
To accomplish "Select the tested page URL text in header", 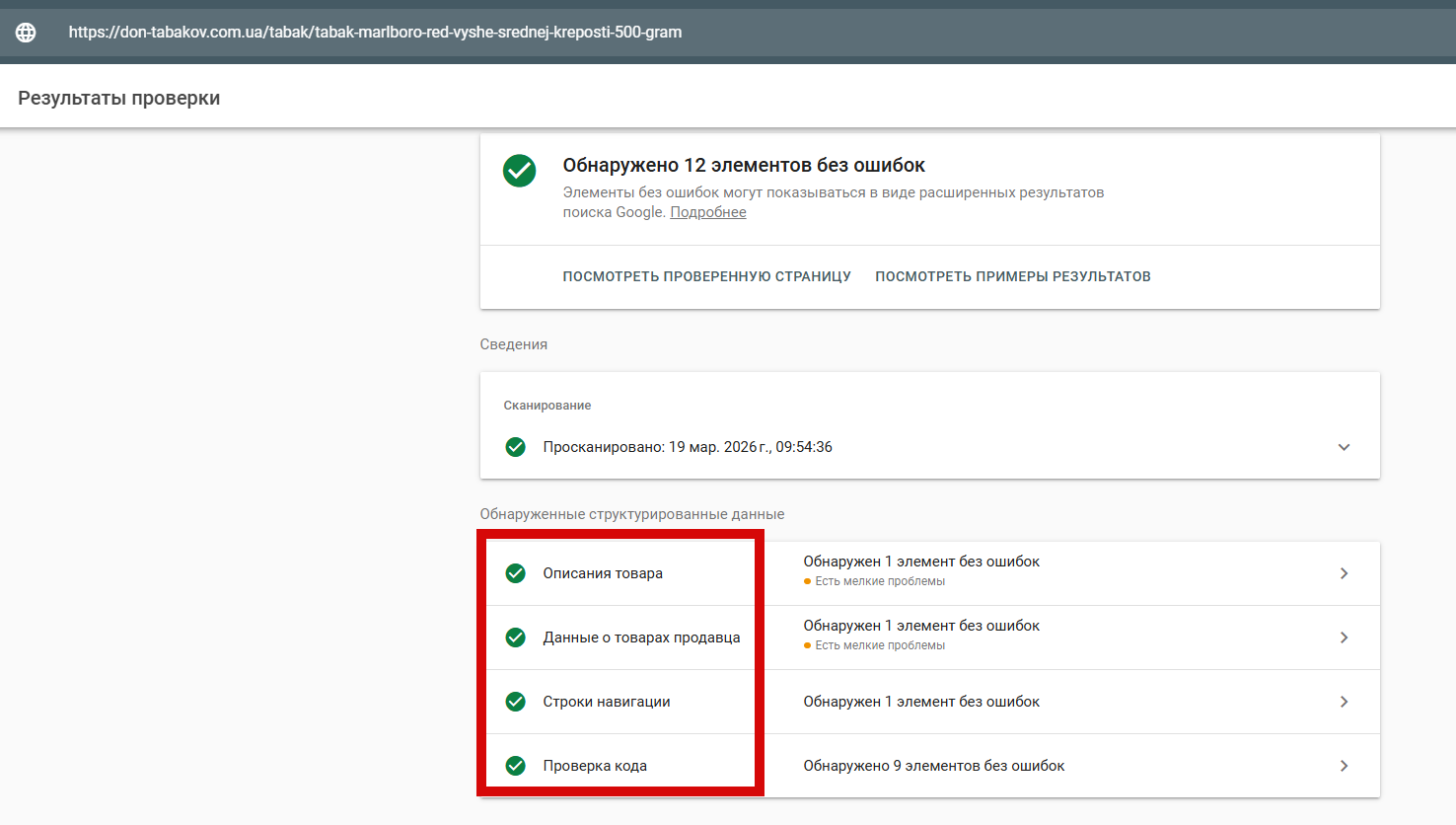I will pos(375,33).
